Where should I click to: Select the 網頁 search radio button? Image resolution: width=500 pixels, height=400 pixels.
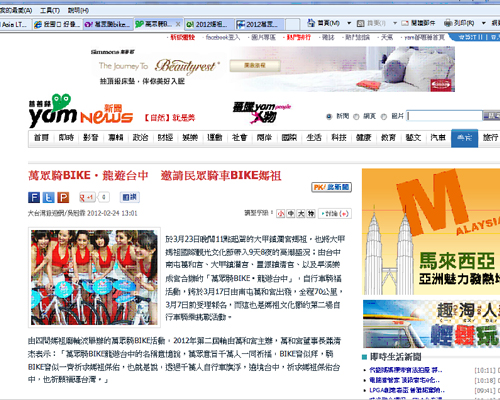(356, 117)
